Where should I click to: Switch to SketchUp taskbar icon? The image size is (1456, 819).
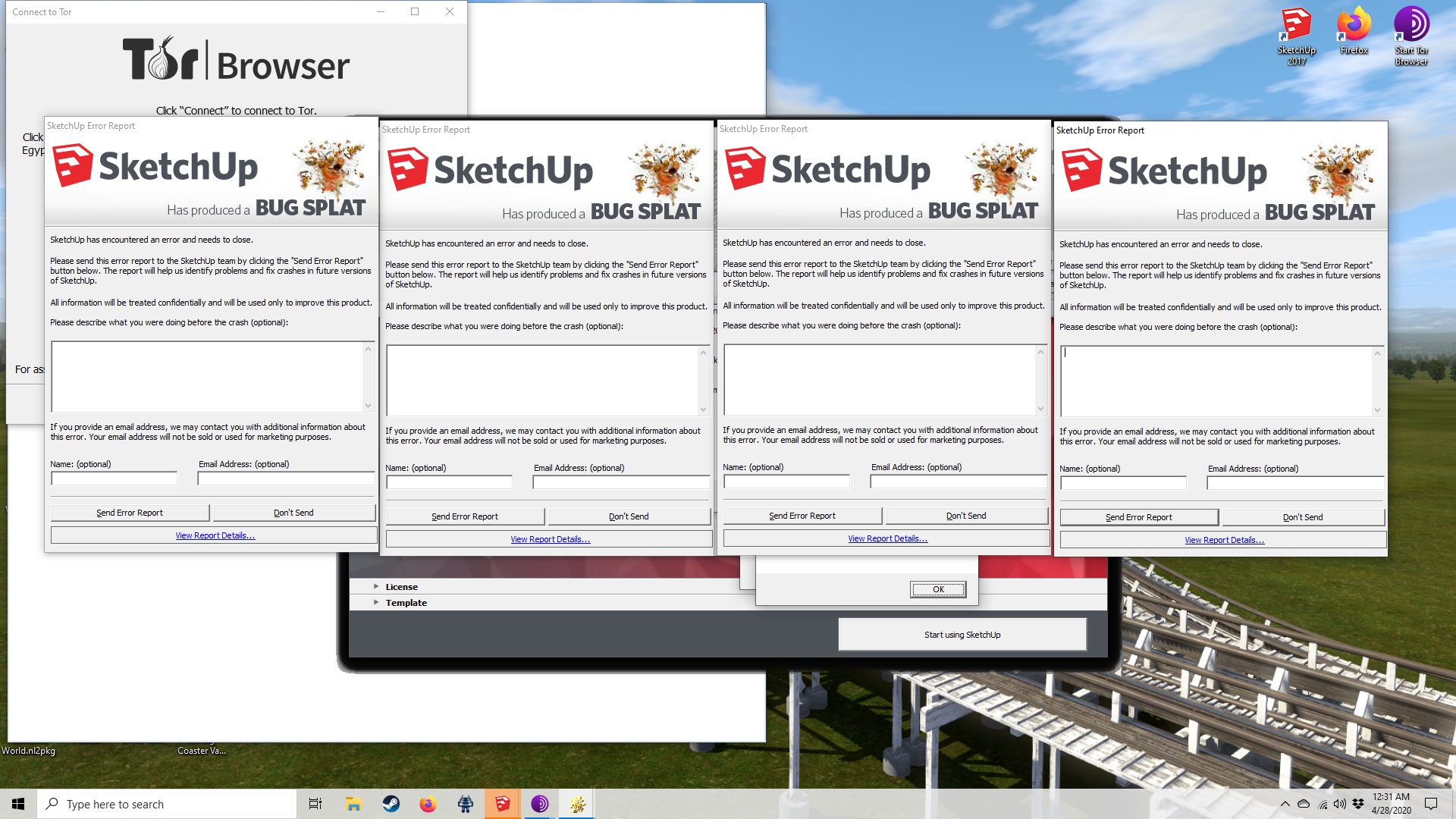pyautogui.click(x=503, y=804)
